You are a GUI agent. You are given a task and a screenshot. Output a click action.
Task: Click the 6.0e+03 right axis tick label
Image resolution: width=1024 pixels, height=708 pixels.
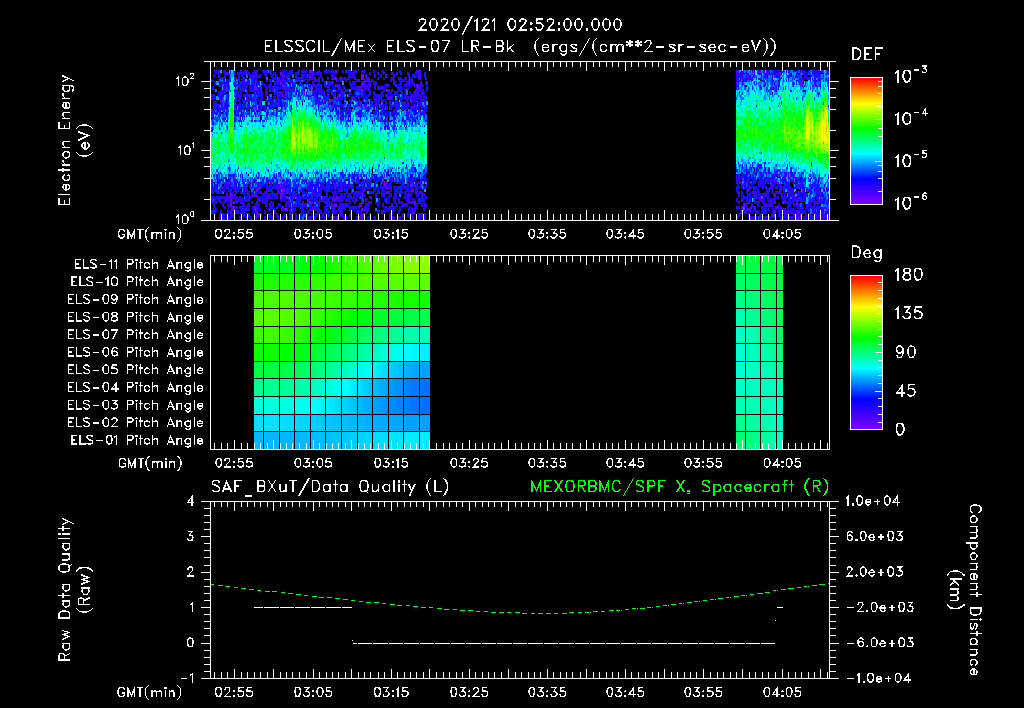875,536
